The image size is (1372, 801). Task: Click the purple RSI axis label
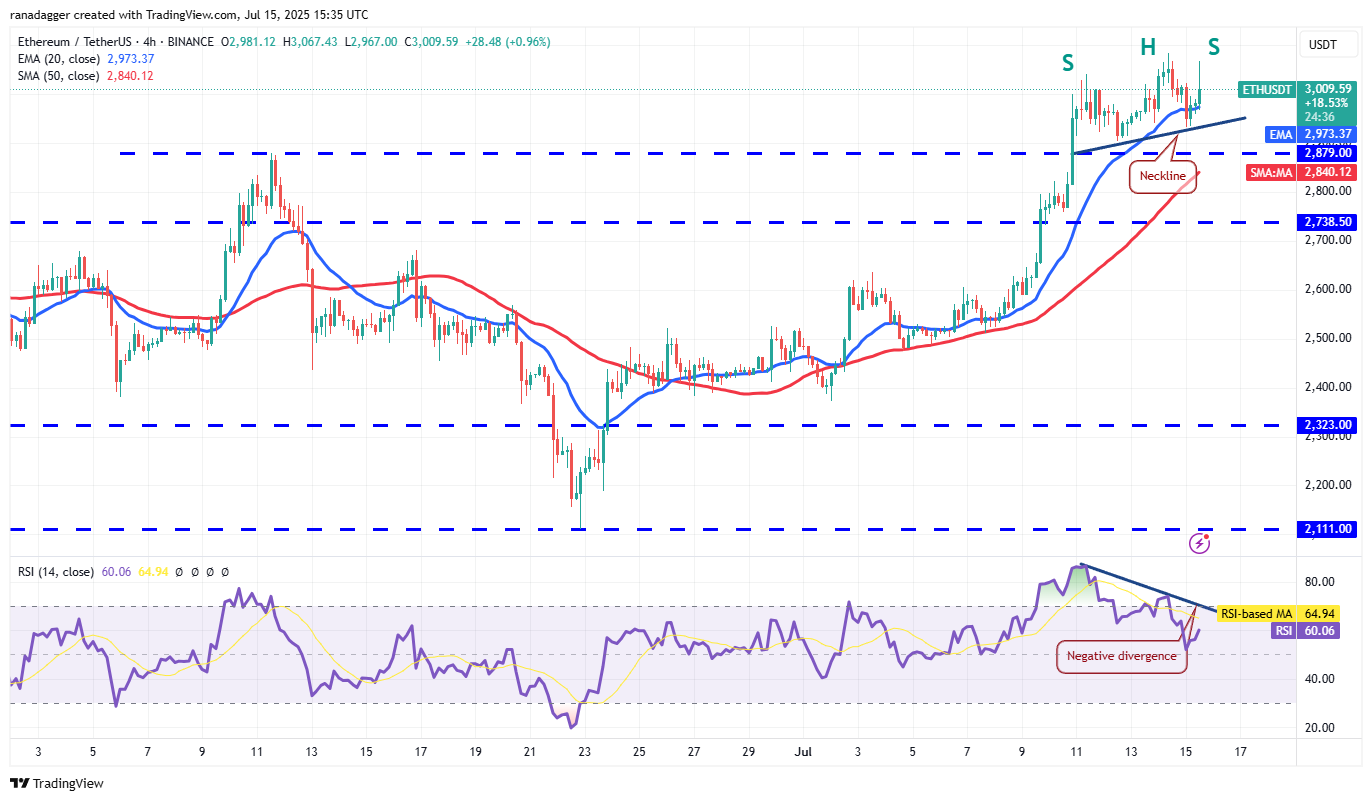[1283, 631]
